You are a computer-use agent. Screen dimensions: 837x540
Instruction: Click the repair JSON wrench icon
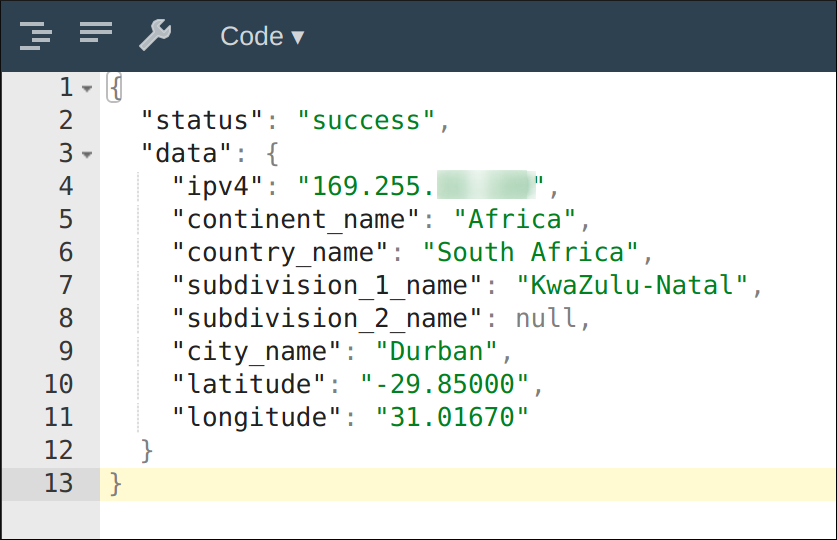[155, 35]
